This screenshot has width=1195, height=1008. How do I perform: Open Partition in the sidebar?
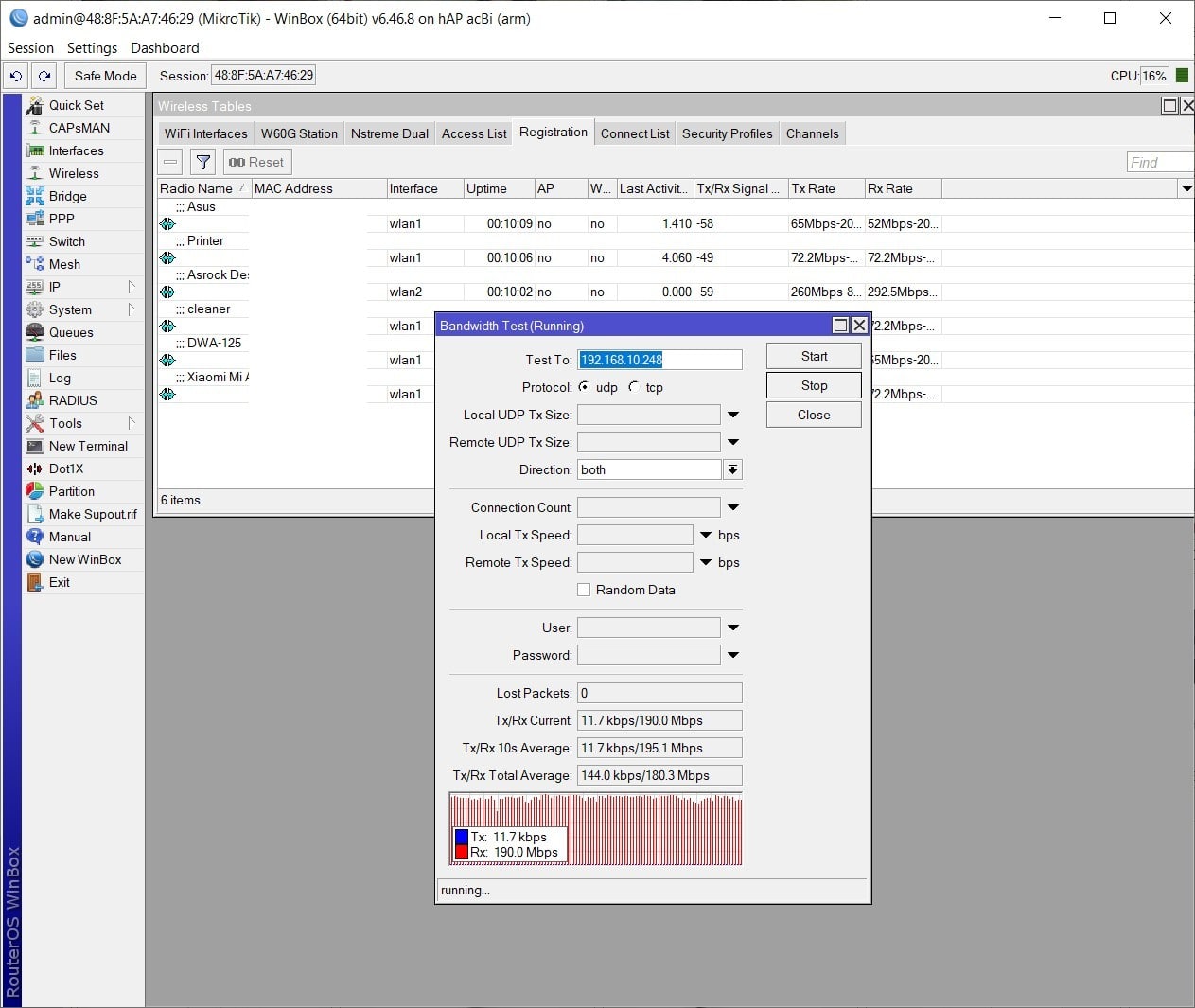click(72, 491)
